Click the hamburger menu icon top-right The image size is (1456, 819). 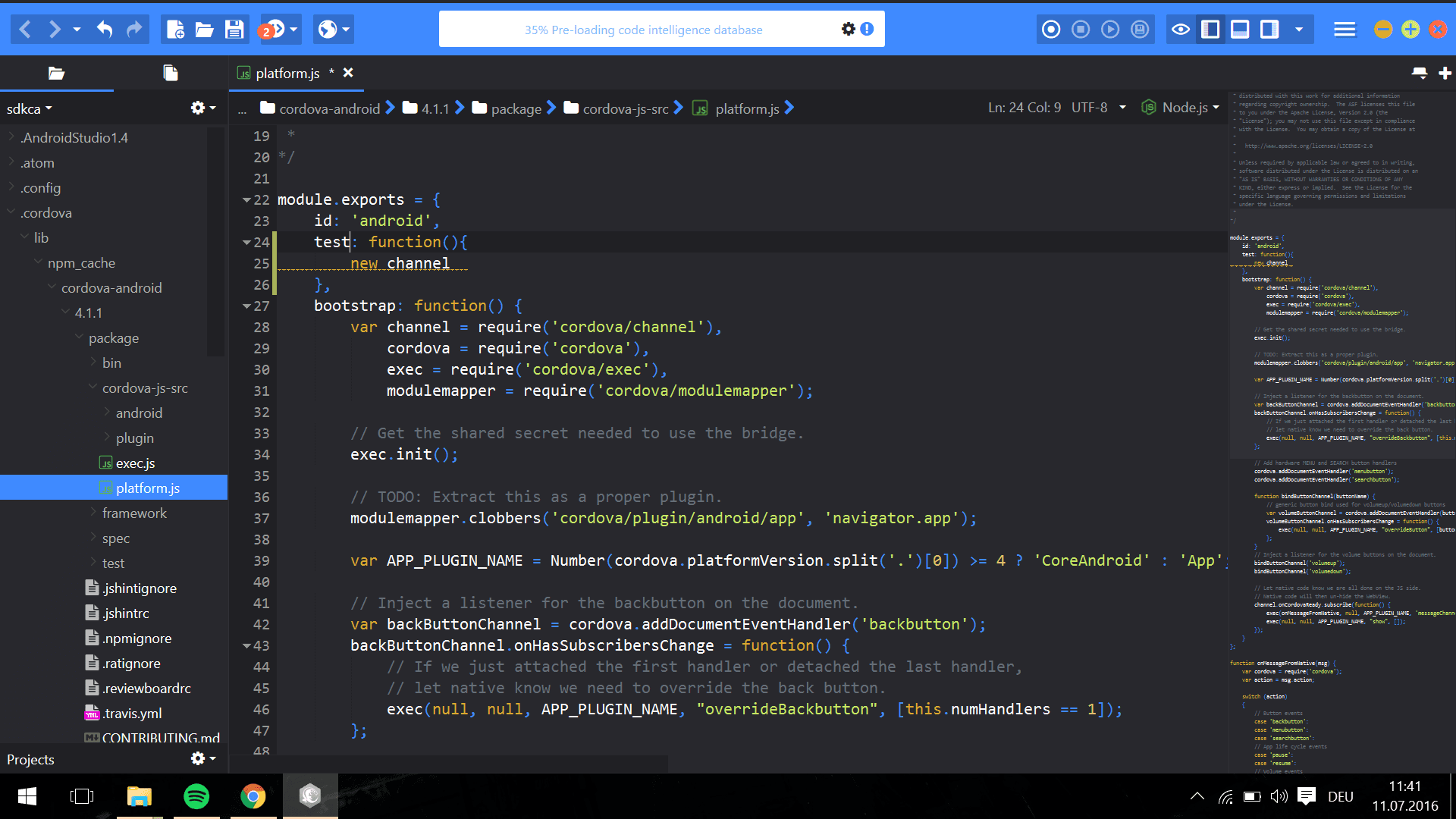point(1344,29)
